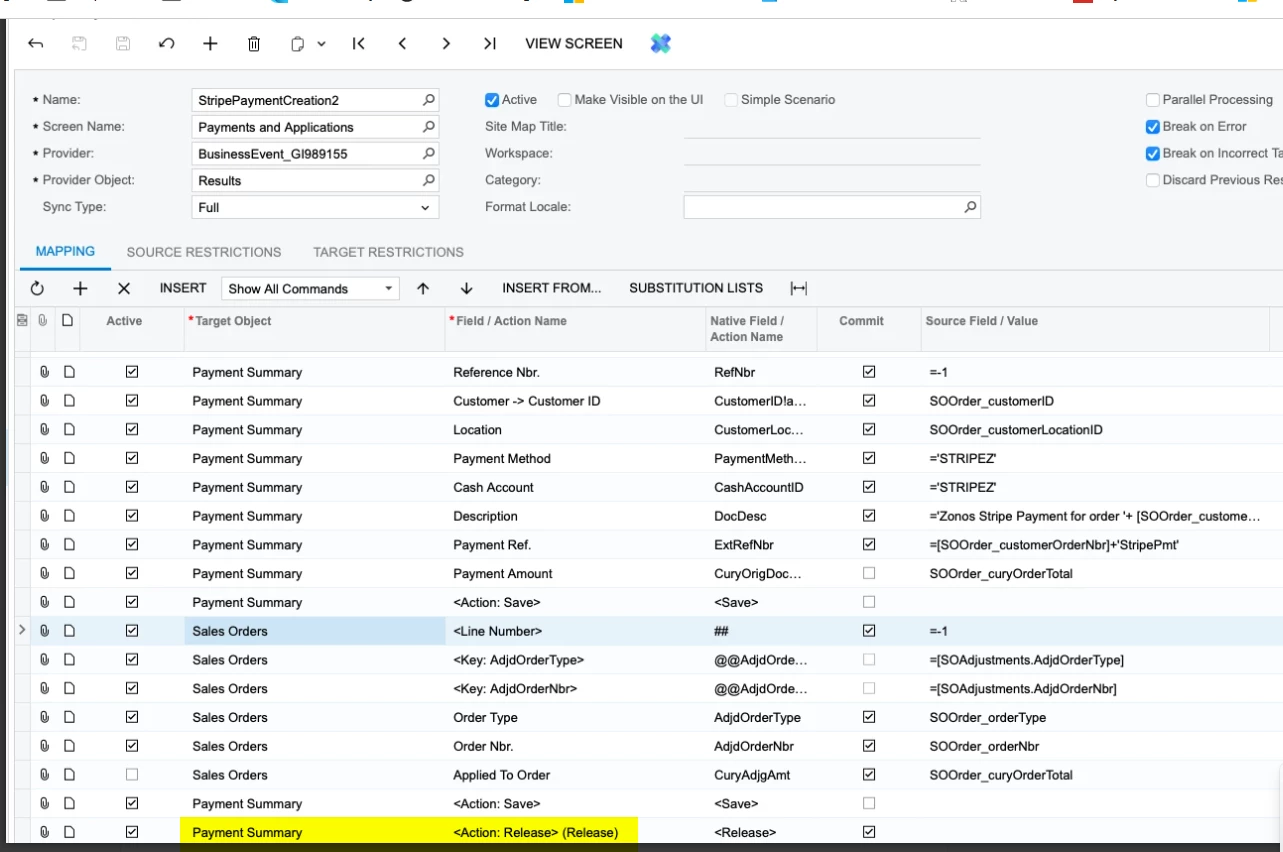Click INSERT FROM... button

pyautogui.click(x=552, y=288)
